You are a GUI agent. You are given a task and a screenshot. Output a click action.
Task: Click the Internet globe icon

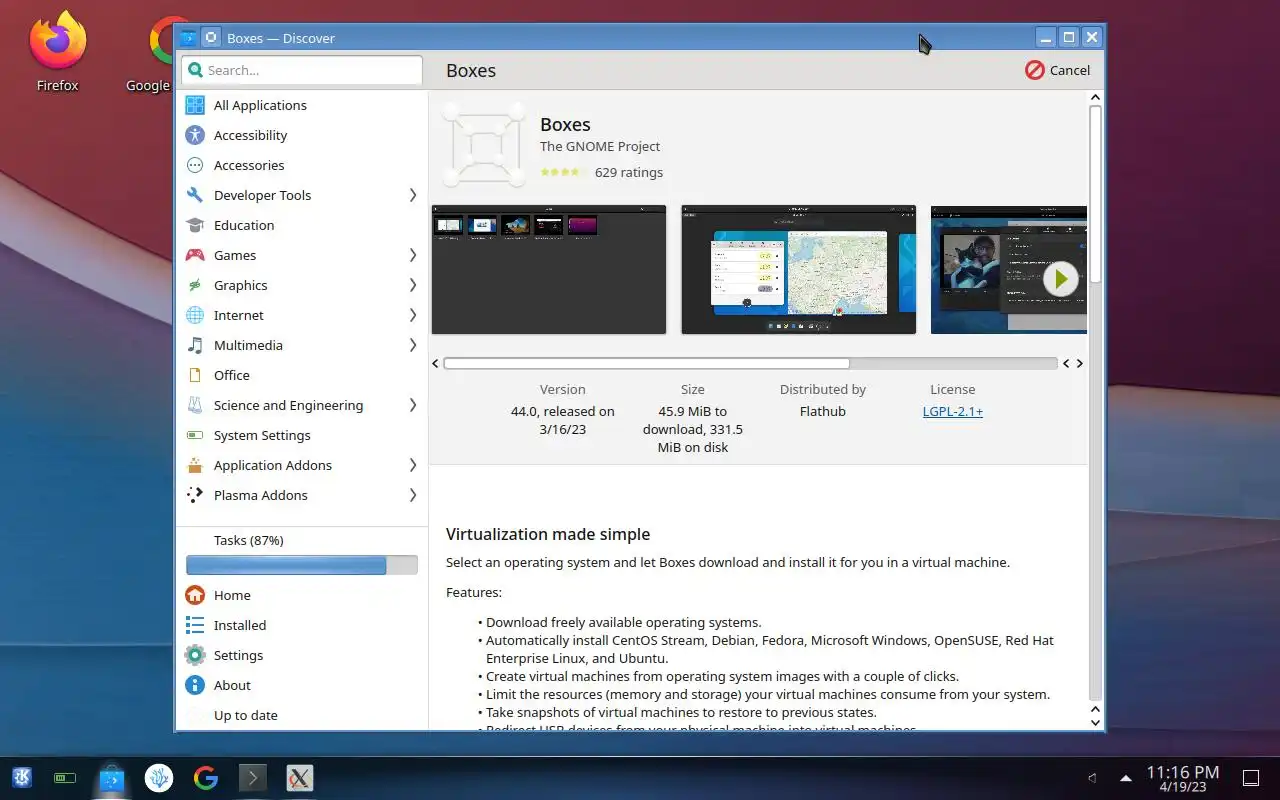tap(195, 315)
